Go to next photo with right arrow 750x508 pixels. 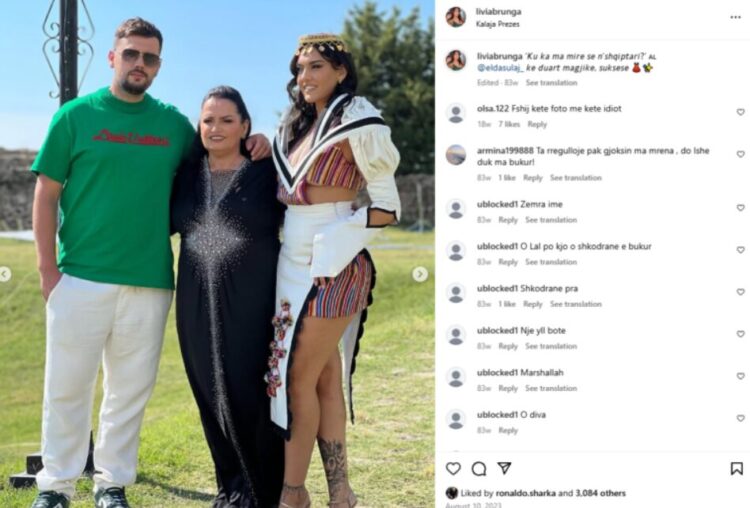420,274
